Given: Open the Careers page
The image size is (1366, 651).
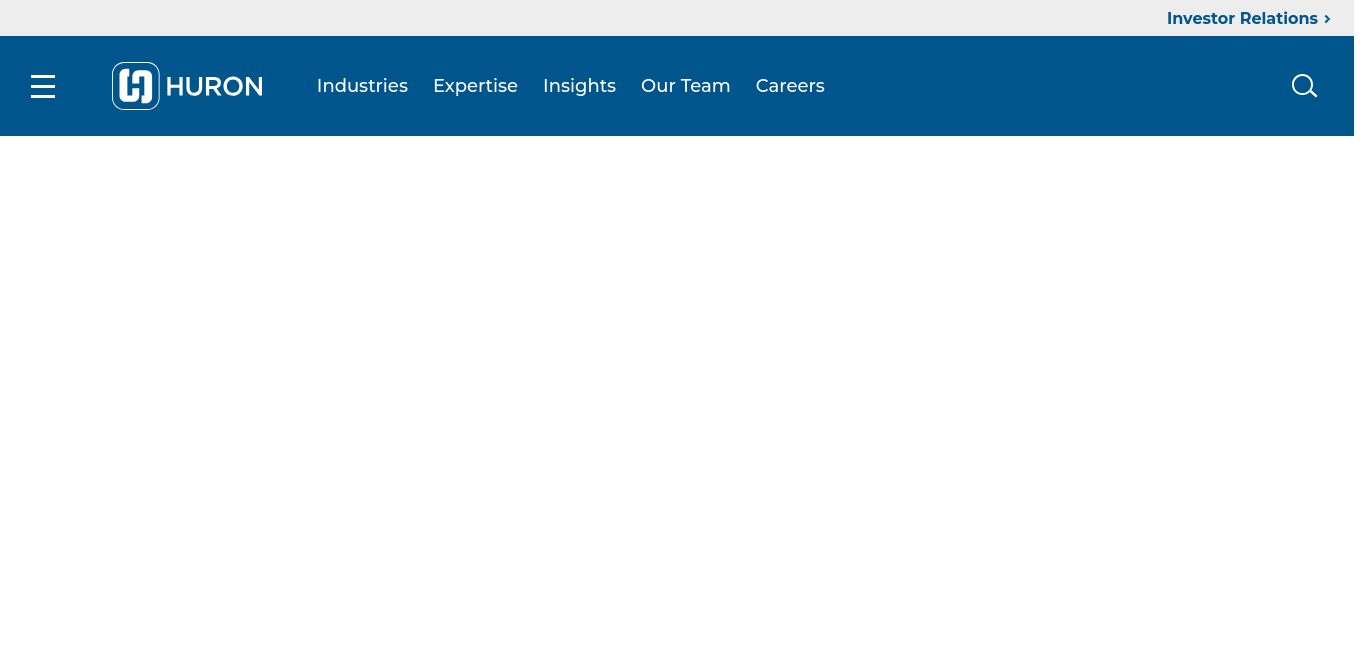Looking at the screenshot, I should coord(790,86).
